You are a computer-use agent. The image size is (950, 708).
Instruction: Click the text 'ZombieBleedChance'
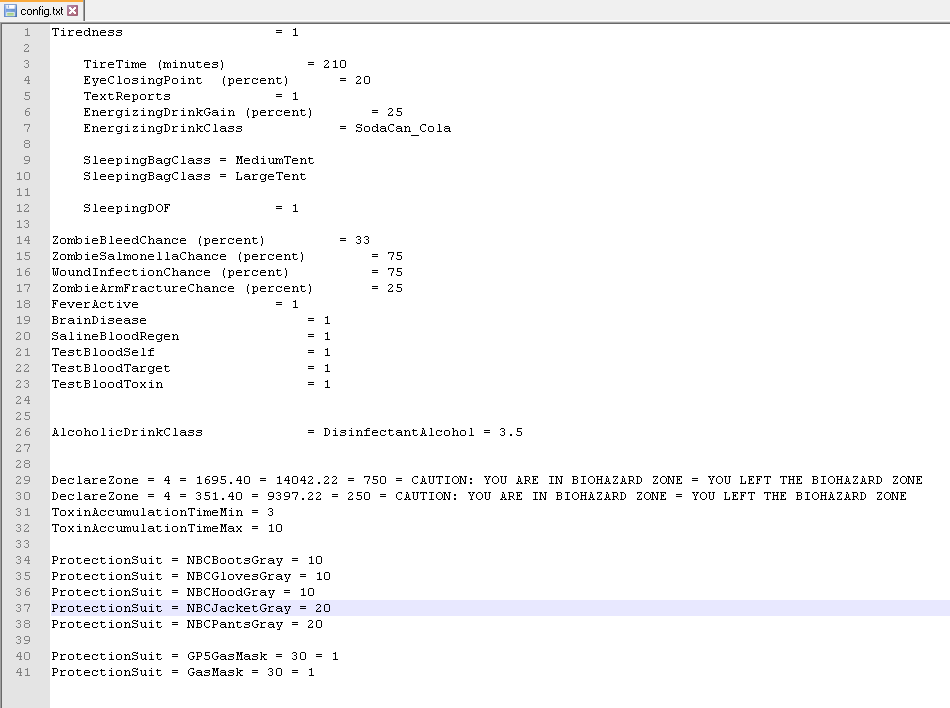coord(119,240)
